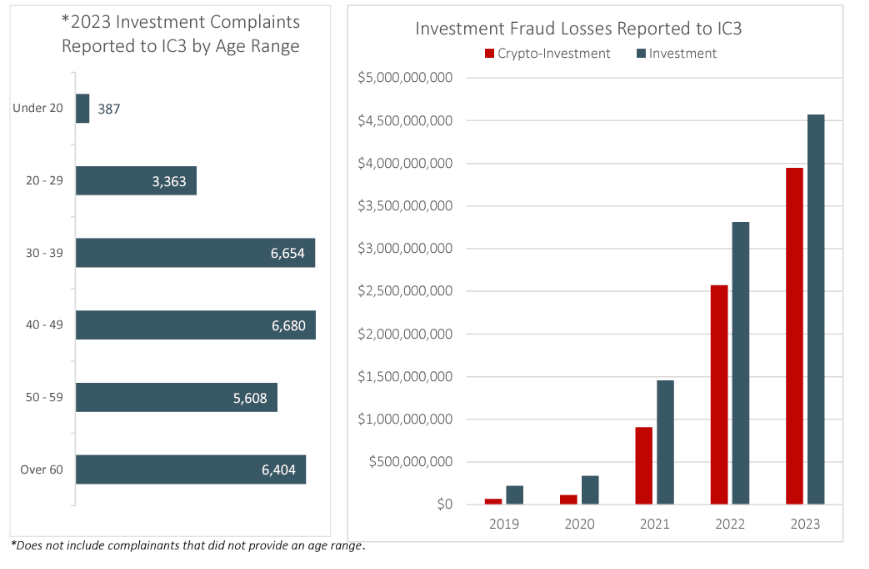Click the 40 - 49 bar showing 6,680
The image size is (869, 569).
195,325
